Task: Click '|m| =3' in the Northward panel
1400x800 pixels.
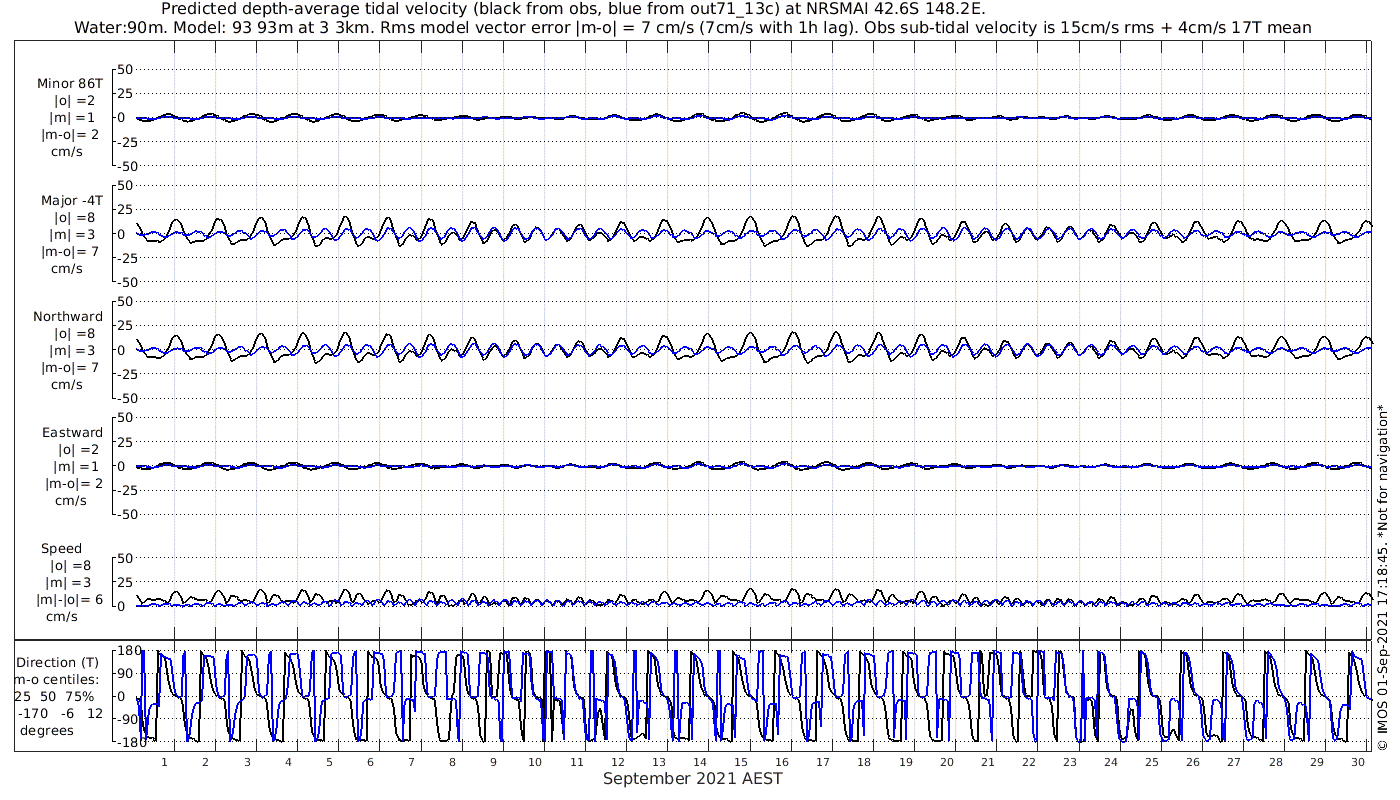Action: [x=75, y=351]
